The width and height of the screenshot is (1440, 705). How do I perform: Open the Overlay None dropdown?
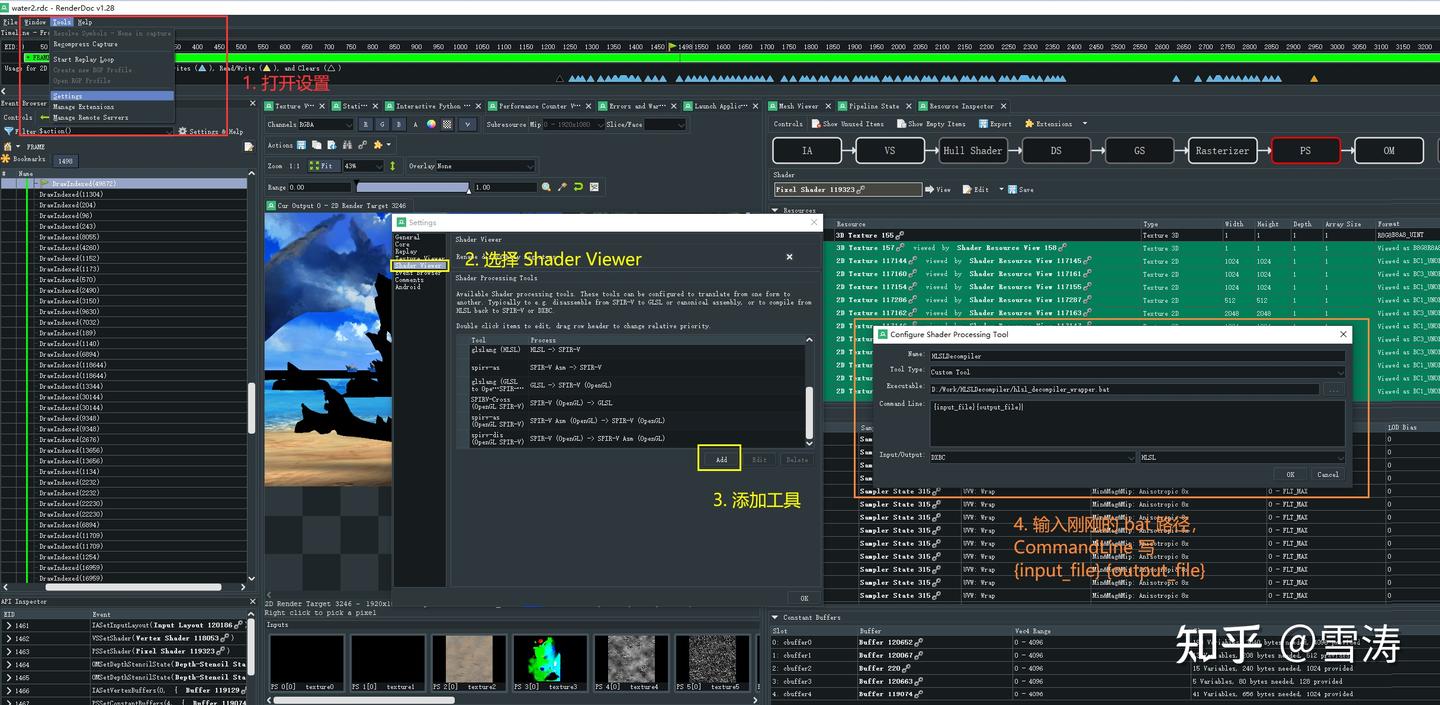486,166
